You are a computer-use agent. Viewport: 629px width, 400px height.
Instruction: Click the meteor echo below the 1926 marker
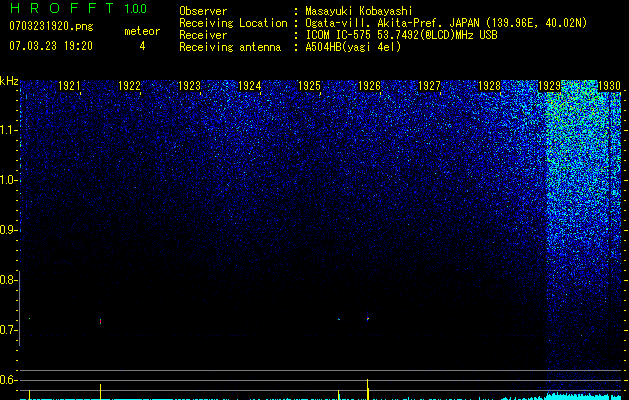[x=368, y=319]
